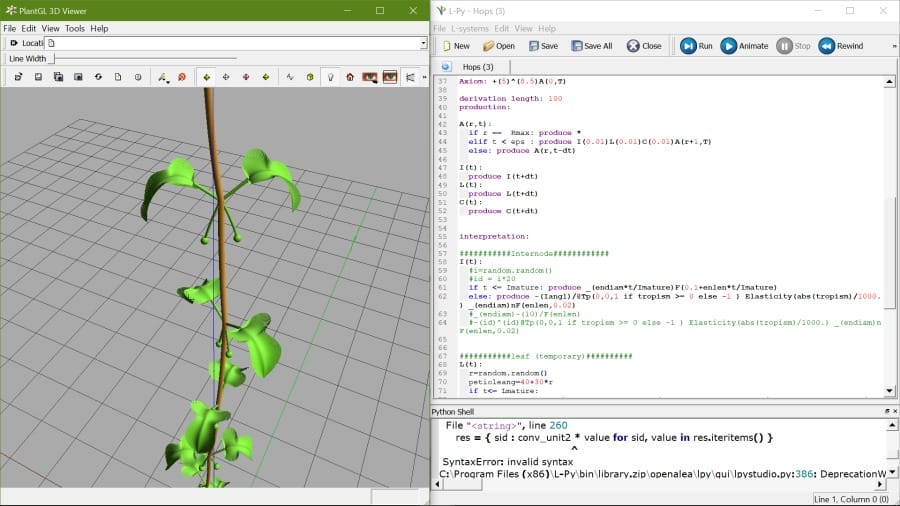Click the red target selection icon

(182, 77)
